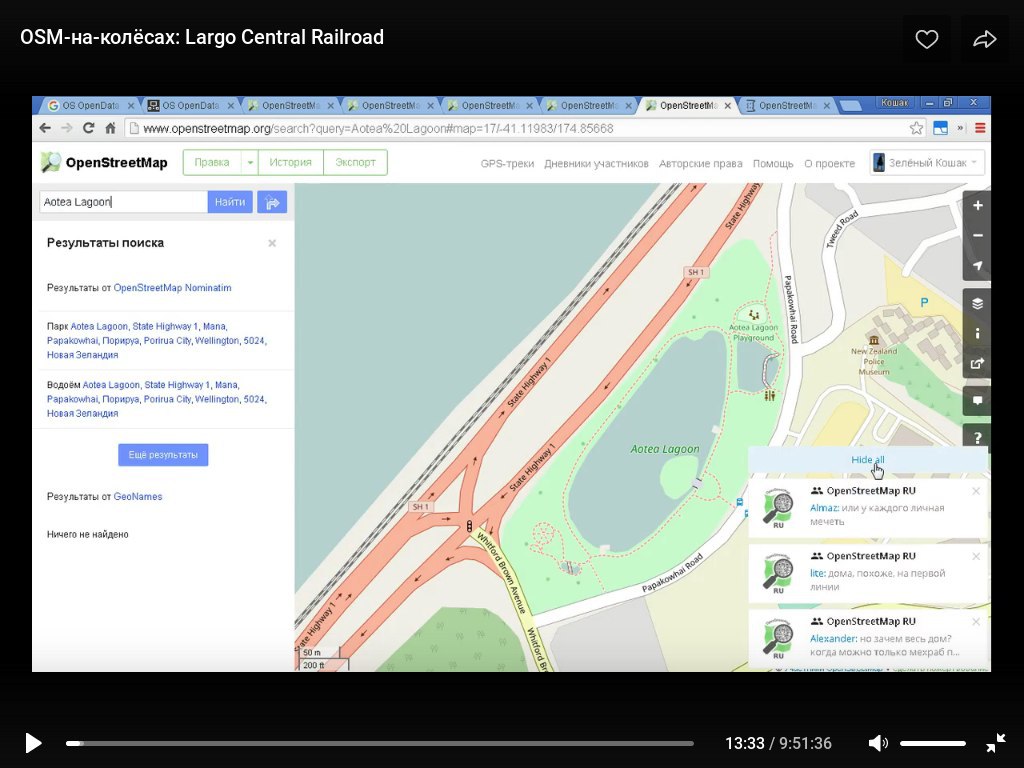The width and height of the screenshot is (1024, 768).
Task: Open the Правка editor button
Action: pos(212,163)
